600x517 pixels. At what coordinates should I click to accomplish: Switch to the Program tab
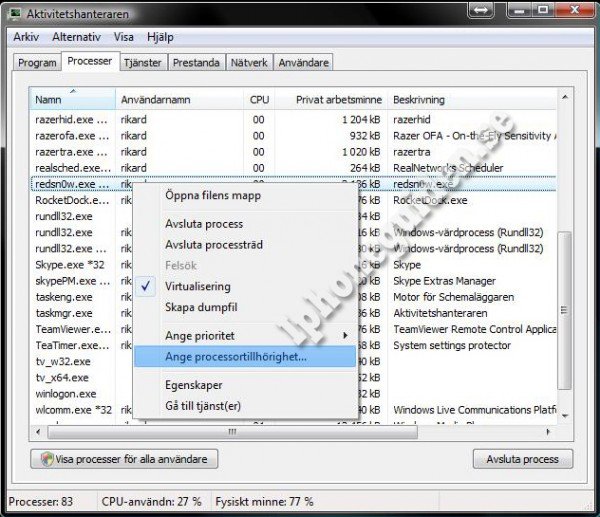37,62
